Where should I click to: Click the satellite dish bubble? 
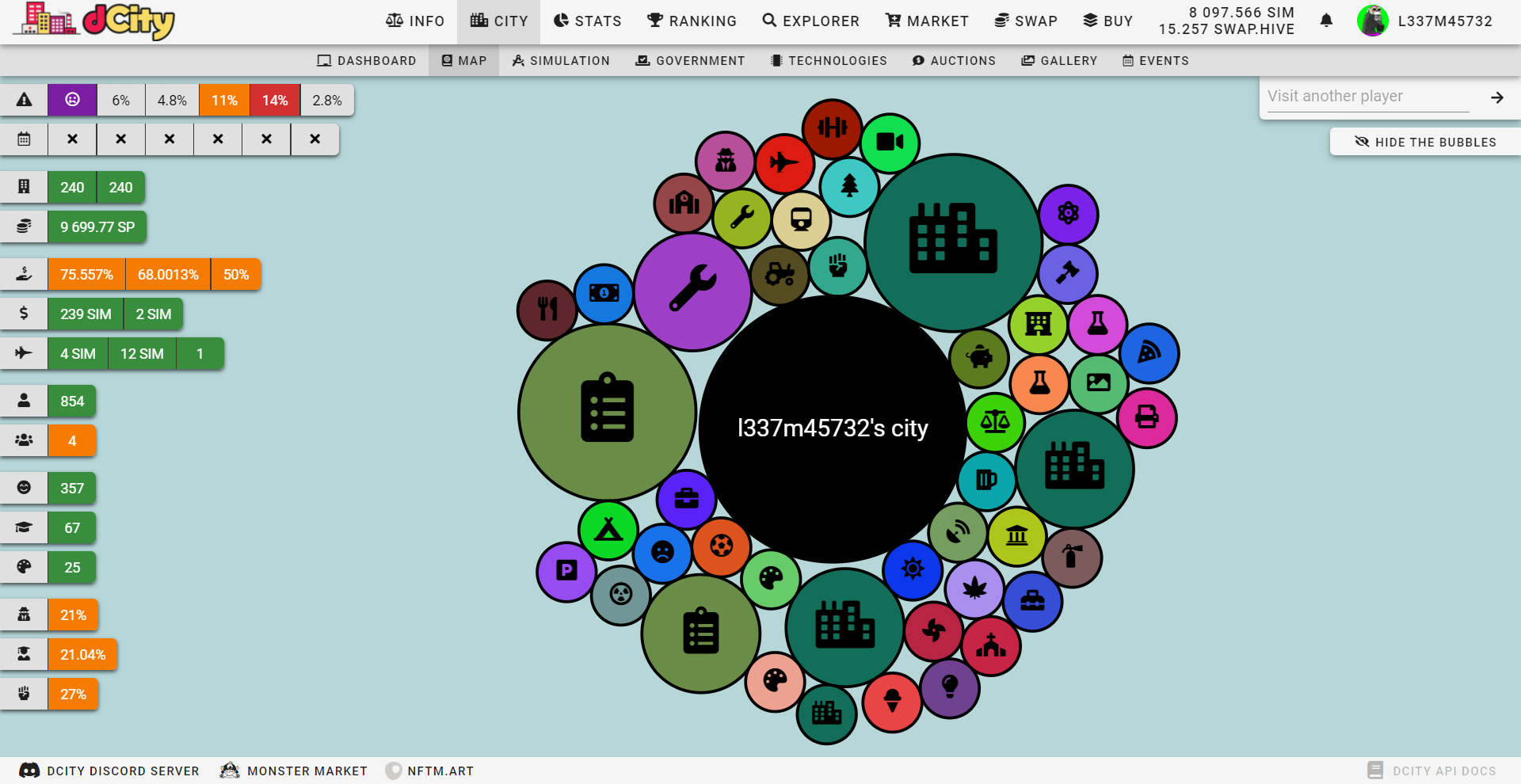958,532
